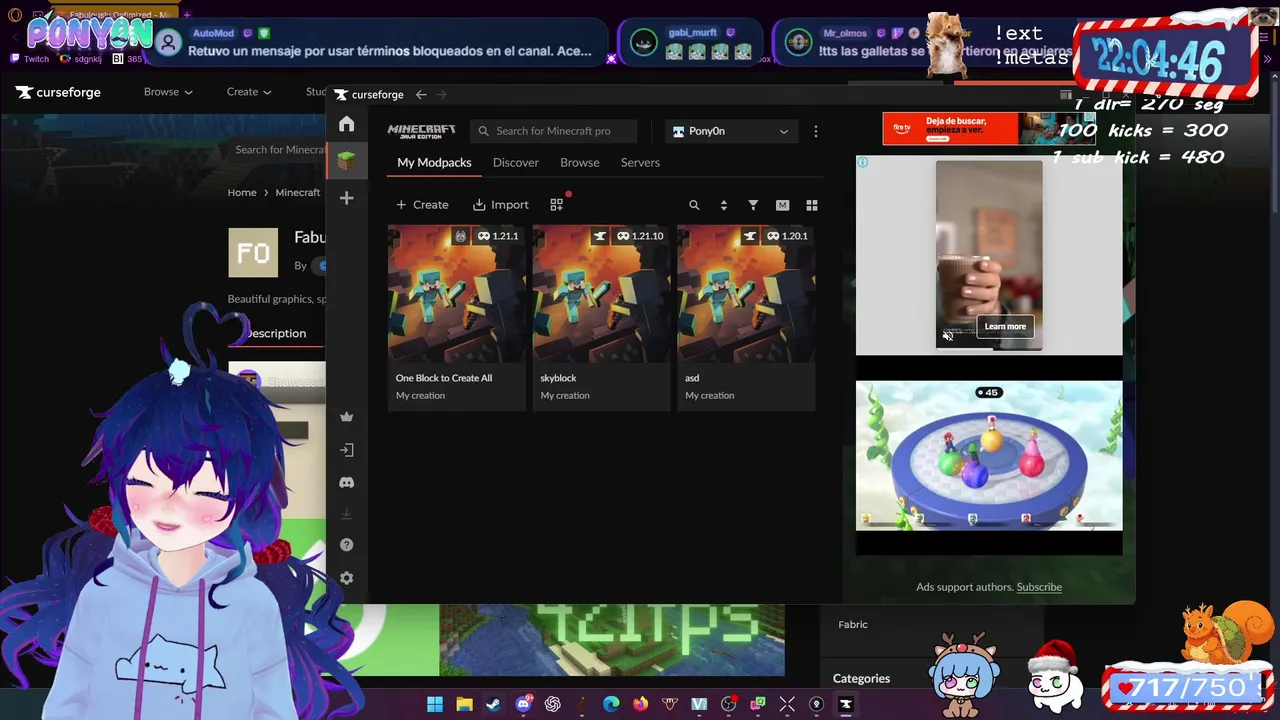
Task: Open File Explorer from the taskbar
Action: tap(464, 704)
